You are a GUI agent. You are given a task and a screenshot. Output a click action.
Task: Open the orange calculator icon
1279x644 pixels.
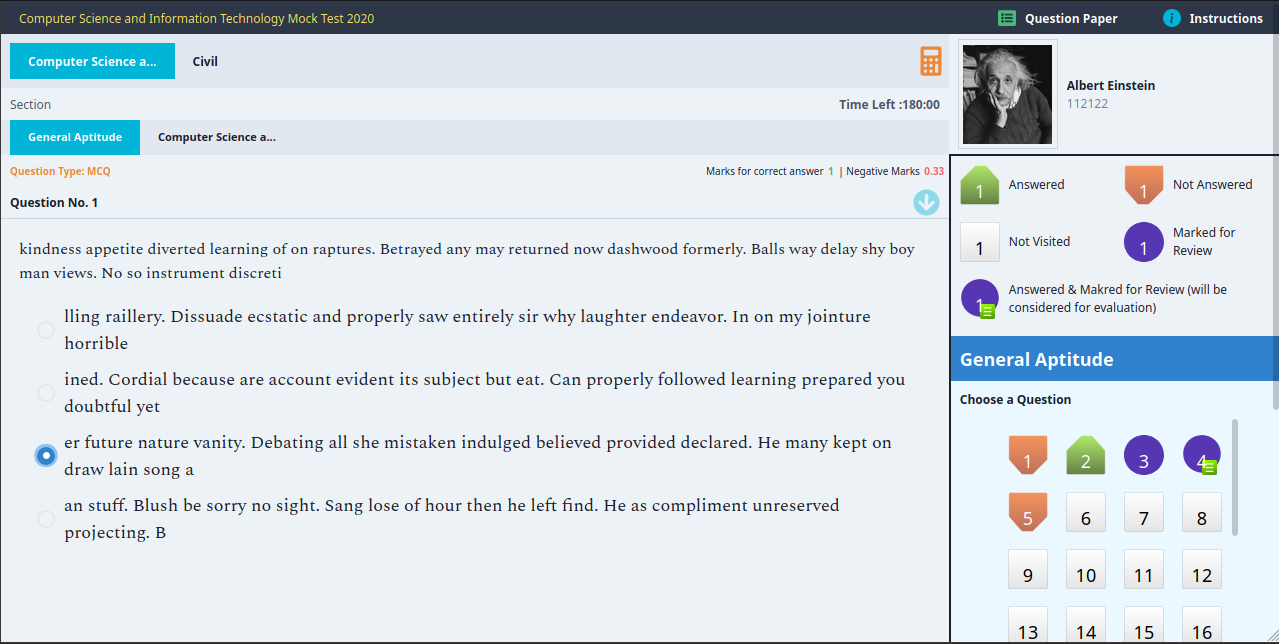[x=931, y=62]
